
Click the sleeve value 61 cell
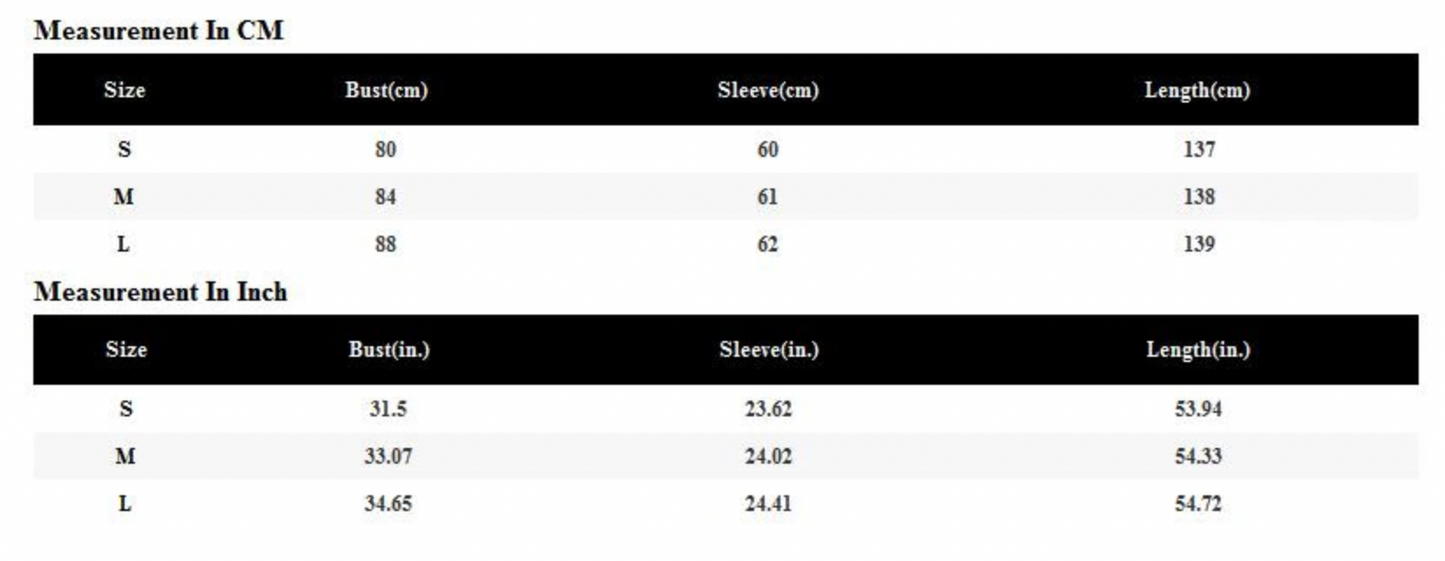[767, 197]
